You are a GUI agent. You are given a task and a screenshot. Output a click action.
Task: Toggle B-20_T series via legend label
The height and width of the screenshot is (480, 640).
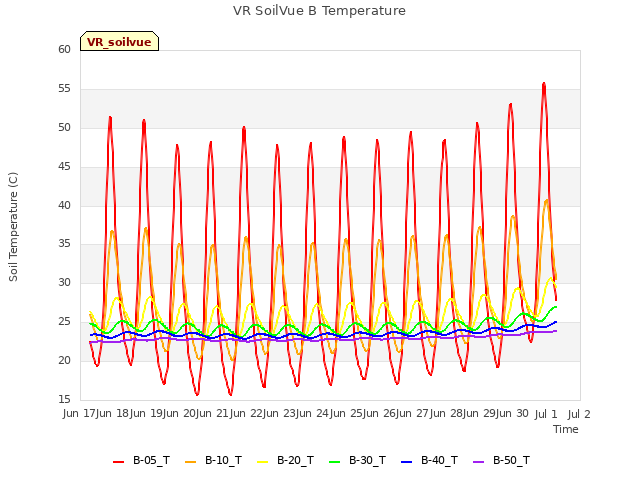(x=296, y=460)
